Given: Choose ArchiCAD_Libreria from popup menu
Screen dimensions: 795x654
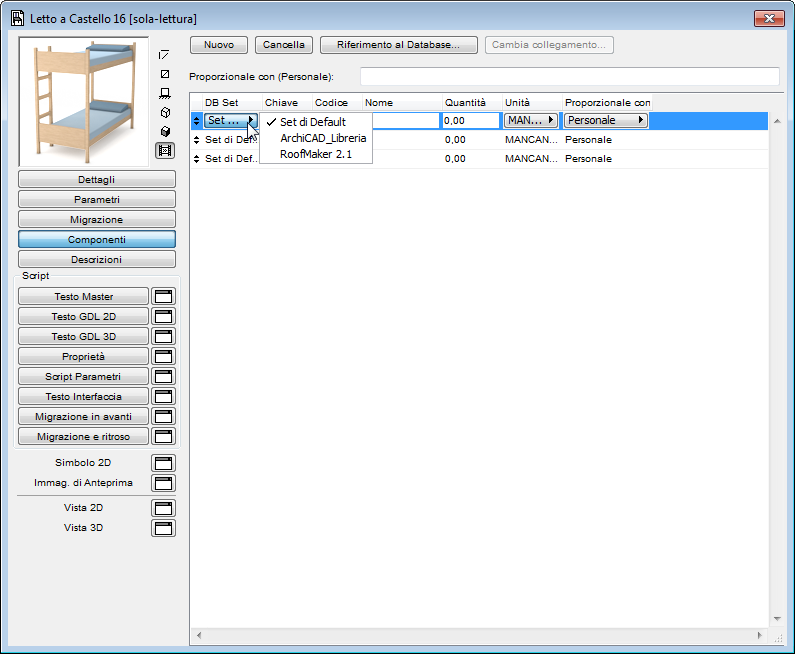Looking at the screenshot, I should [x=315, y=138].
